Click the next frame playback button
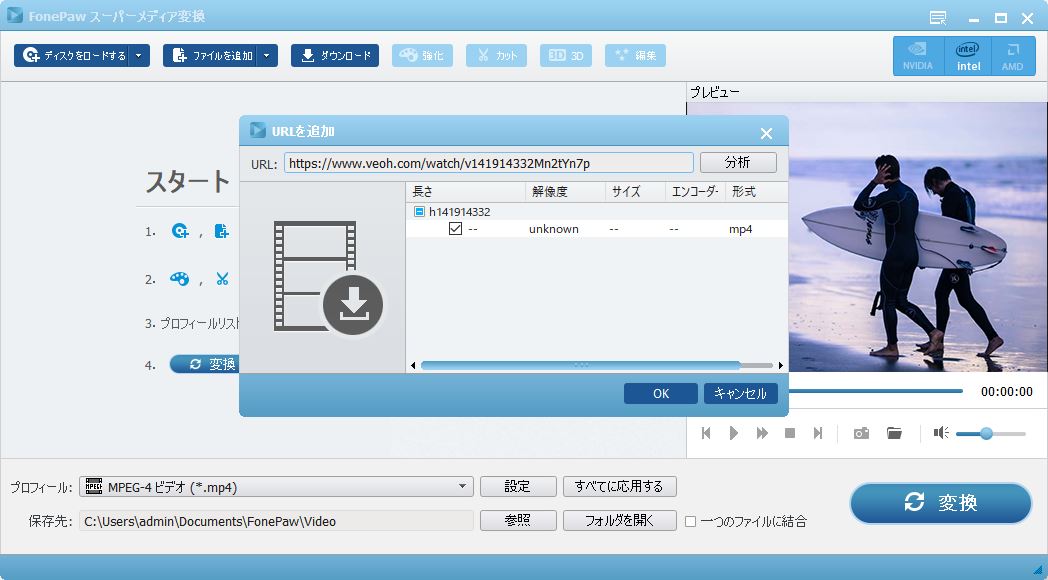Viewport: 1048px width, 580px height. coord(817,433)
